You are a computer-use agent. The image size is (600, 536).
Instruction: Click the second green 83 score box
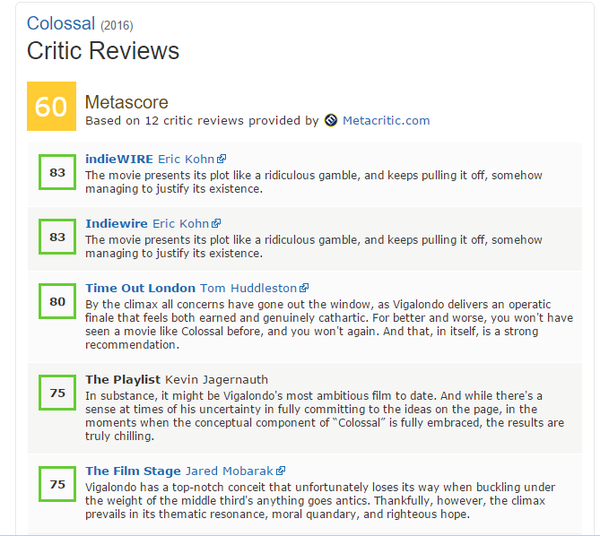pyautogui.click(x=57, y=238)
